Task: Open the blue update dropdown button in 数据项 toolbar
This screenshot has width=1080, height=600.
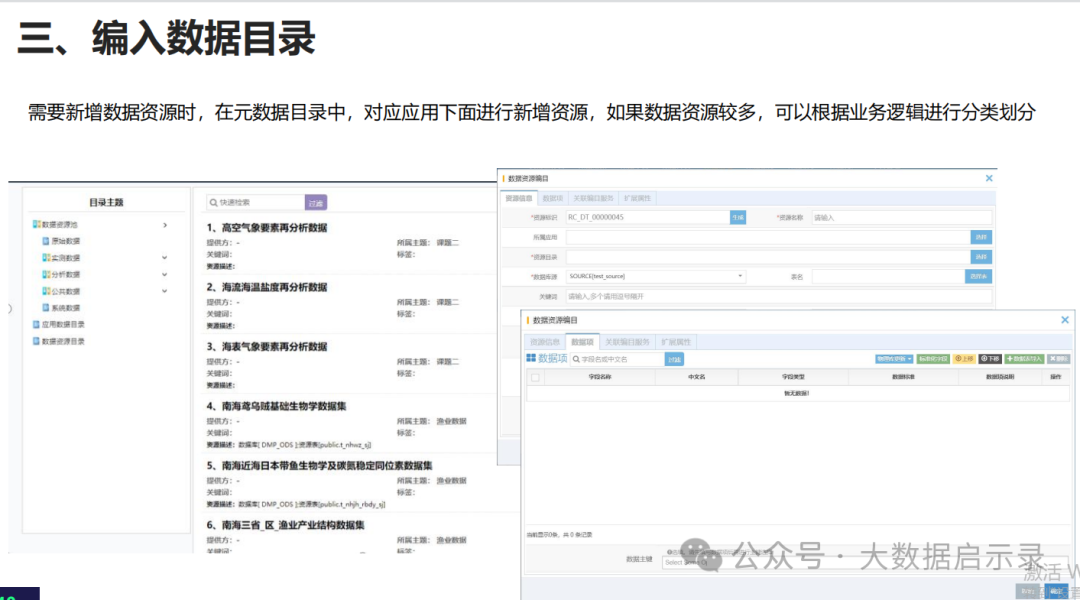Action: (x=894, y=359)
